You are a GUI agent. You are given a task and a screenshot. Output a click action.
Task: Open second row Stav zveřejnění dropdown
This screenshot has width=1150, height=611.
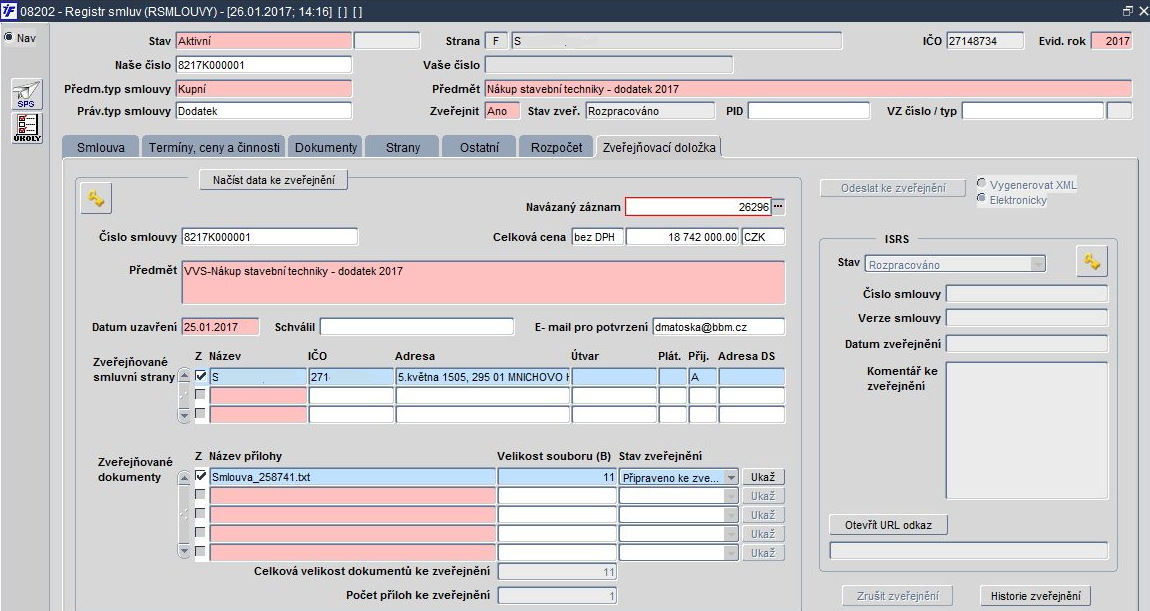pos(730,497)
